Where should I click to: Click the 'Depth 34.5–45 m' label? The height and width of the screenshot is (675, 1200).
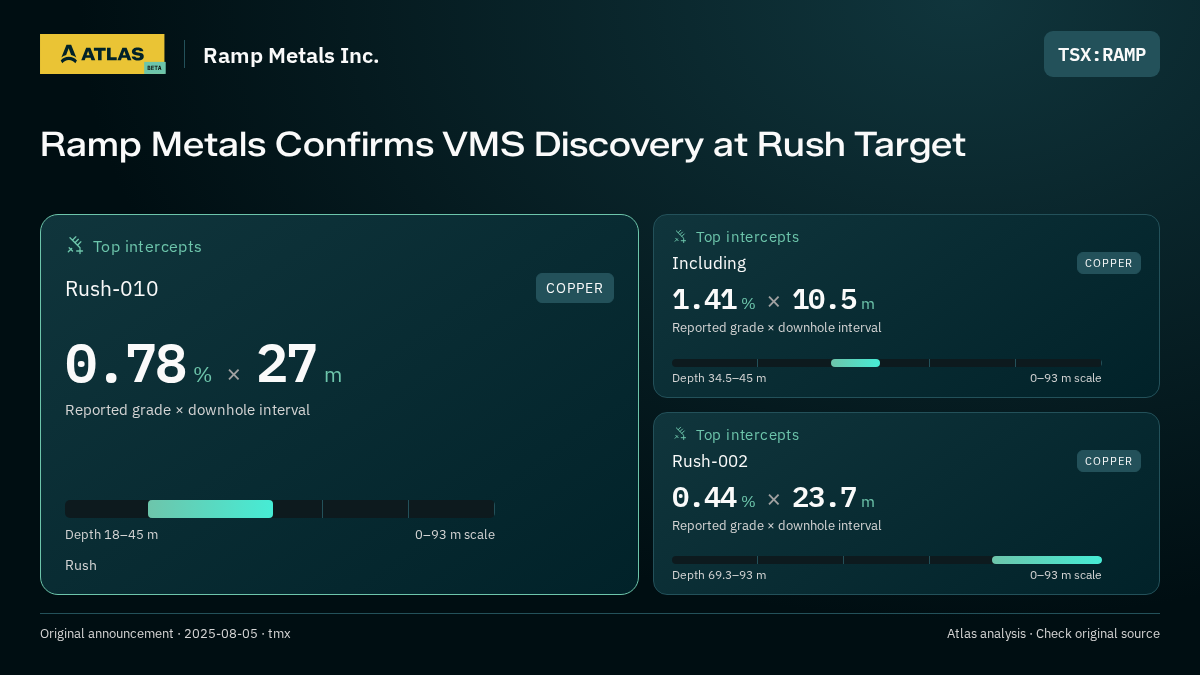719,378
